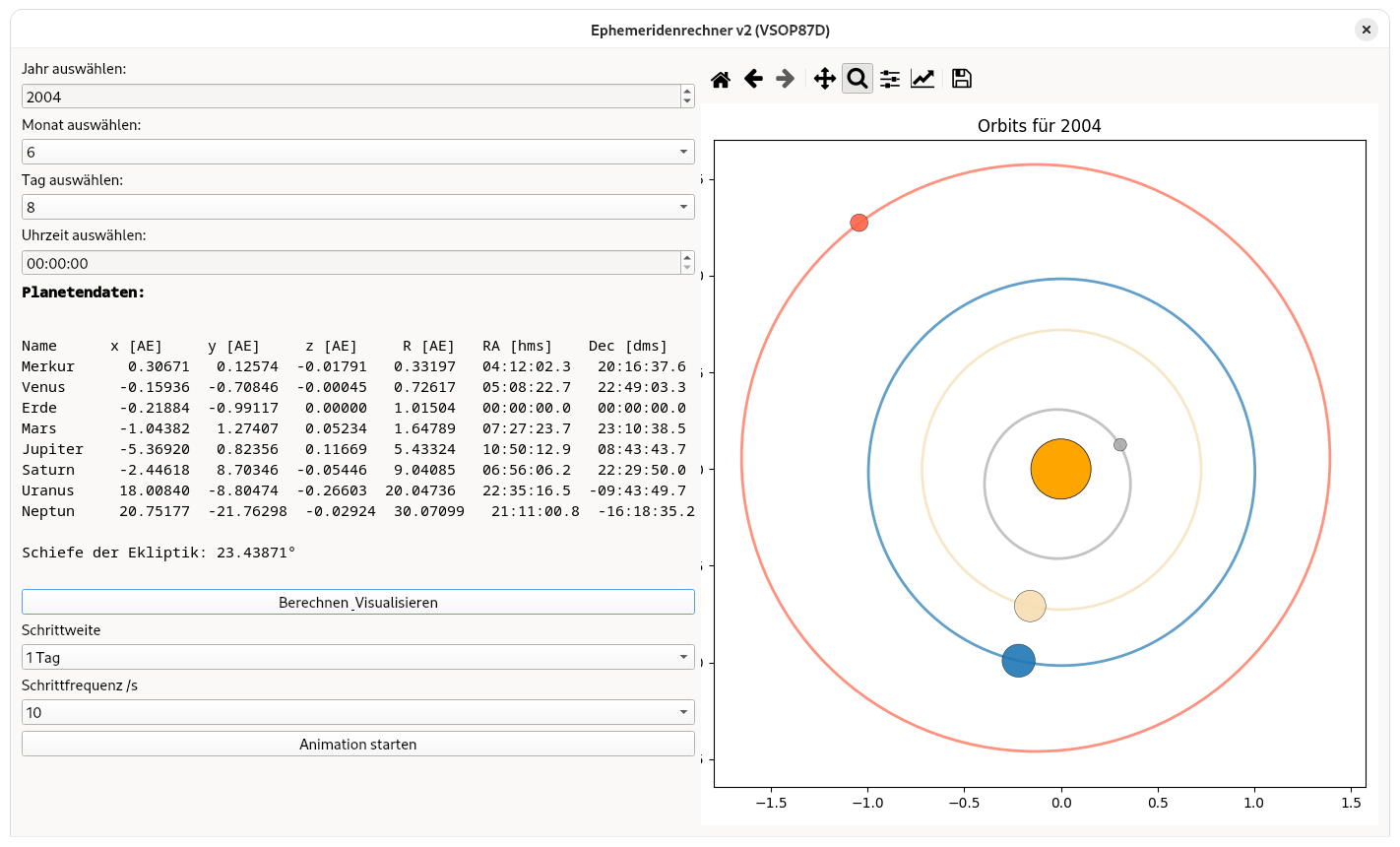Screen dimensions: 1400x847
Task: Click the 'Dec [dms]' column header
Action: (x=628, y=346)
